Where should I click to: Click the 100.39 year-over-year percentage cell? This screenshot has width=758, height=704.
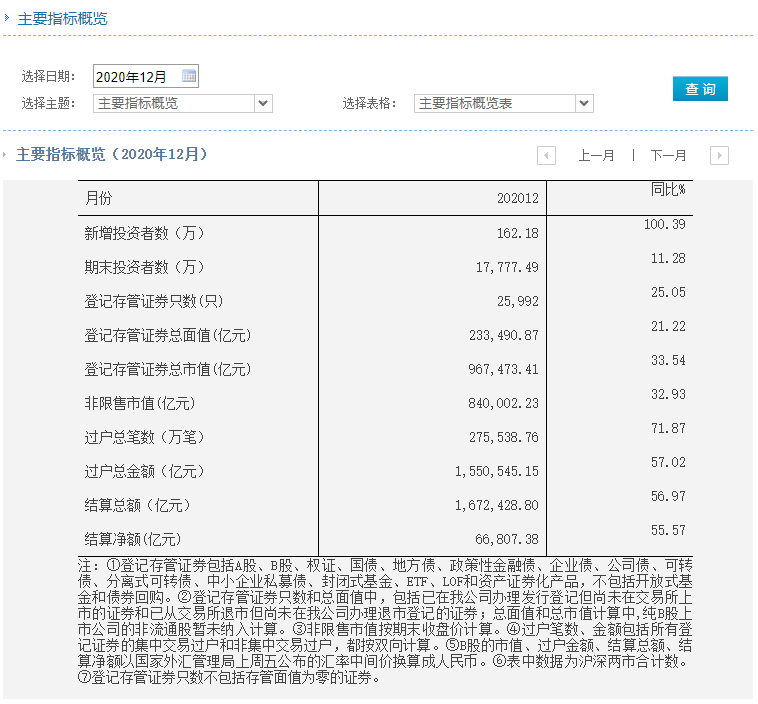pyautogui.click(x=664, y=224)
